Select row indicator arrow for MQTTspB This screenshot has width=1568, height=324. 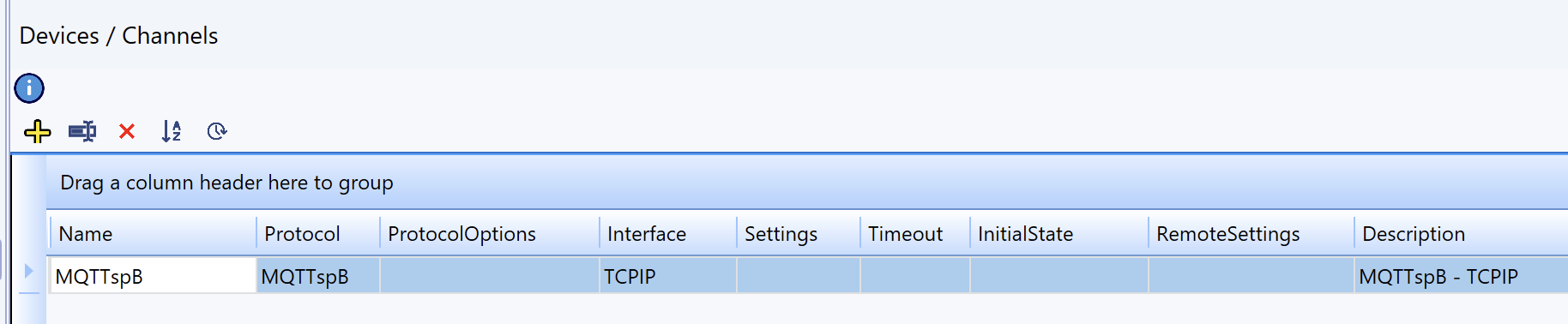click(28, 271)
